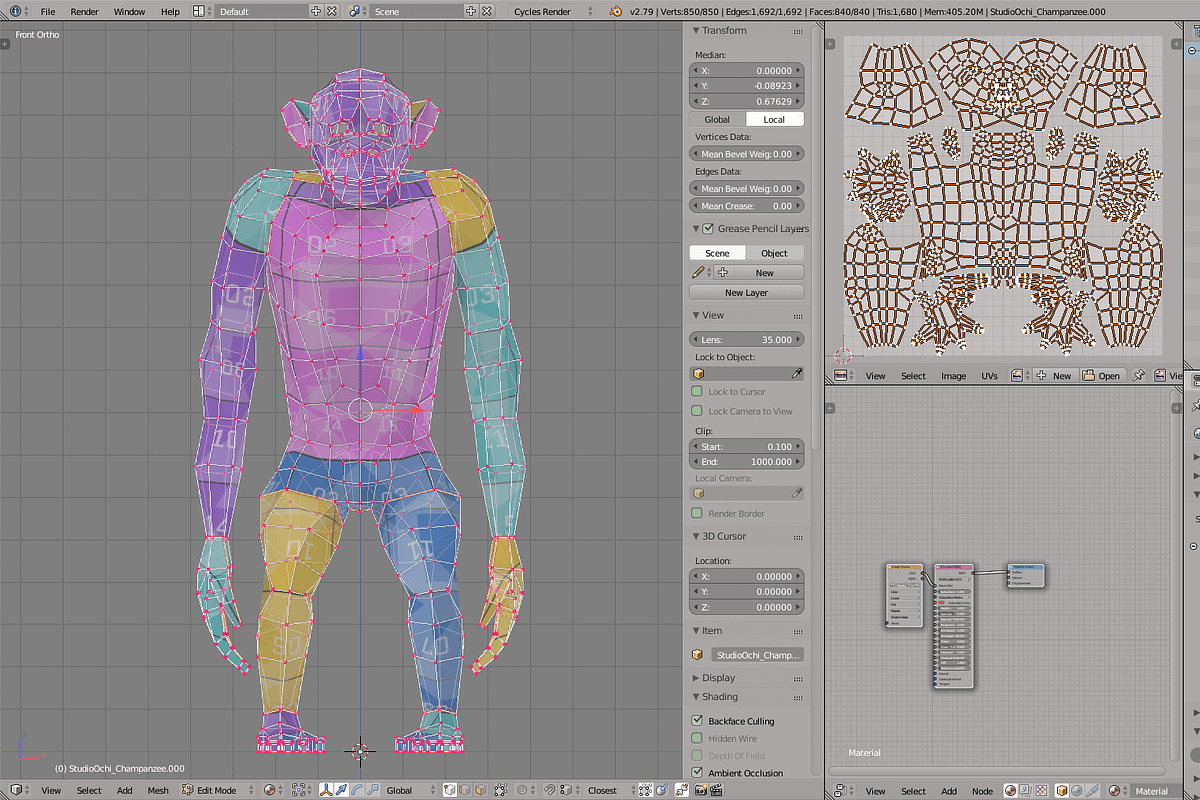1200x800 pixels.
Task: Click the New Layer button
Action: pos(747,292)
